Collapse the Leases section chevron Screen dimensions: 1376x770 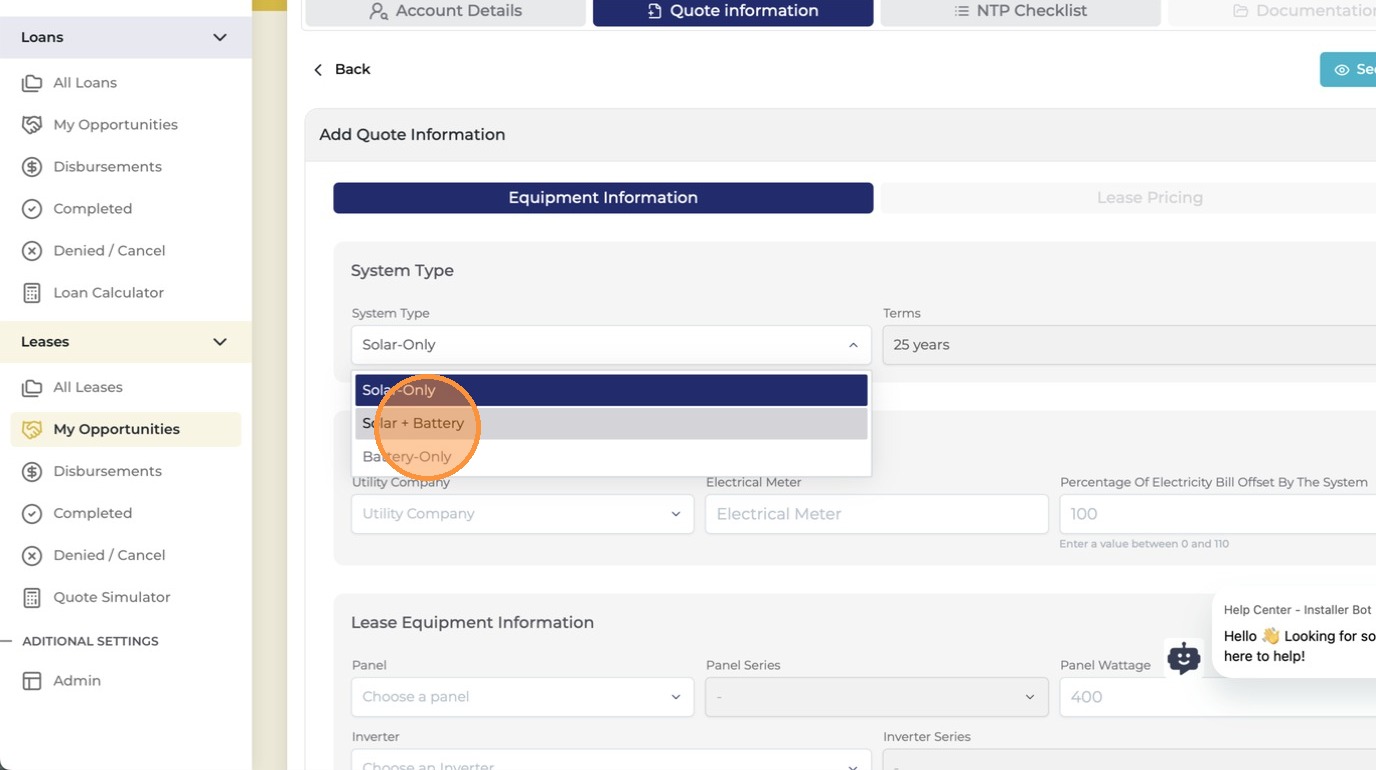coord(220,342)
